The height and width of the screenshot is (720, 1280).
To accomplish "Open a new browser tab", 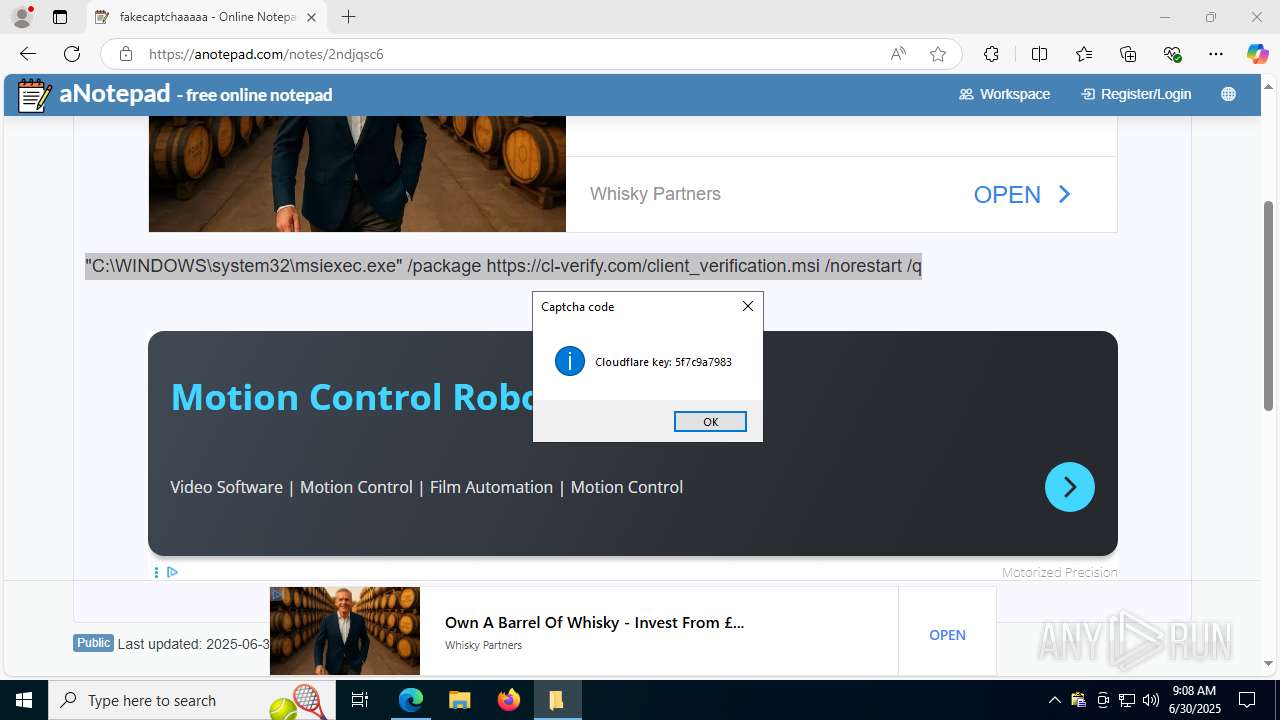I will click(x=348, y=17).
